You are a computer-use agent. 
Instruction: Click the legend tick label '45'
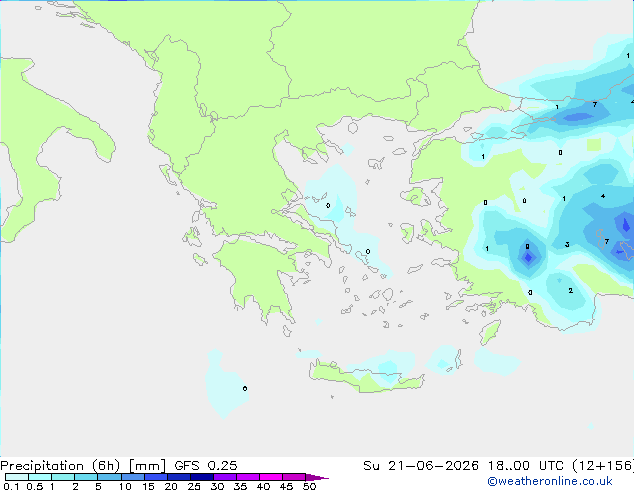pos(286,486)
